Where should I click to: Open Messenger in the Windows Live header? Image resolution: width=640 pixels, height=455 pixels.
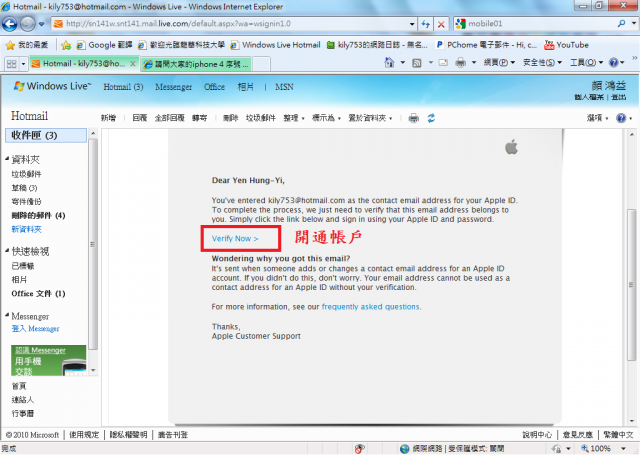173,87
